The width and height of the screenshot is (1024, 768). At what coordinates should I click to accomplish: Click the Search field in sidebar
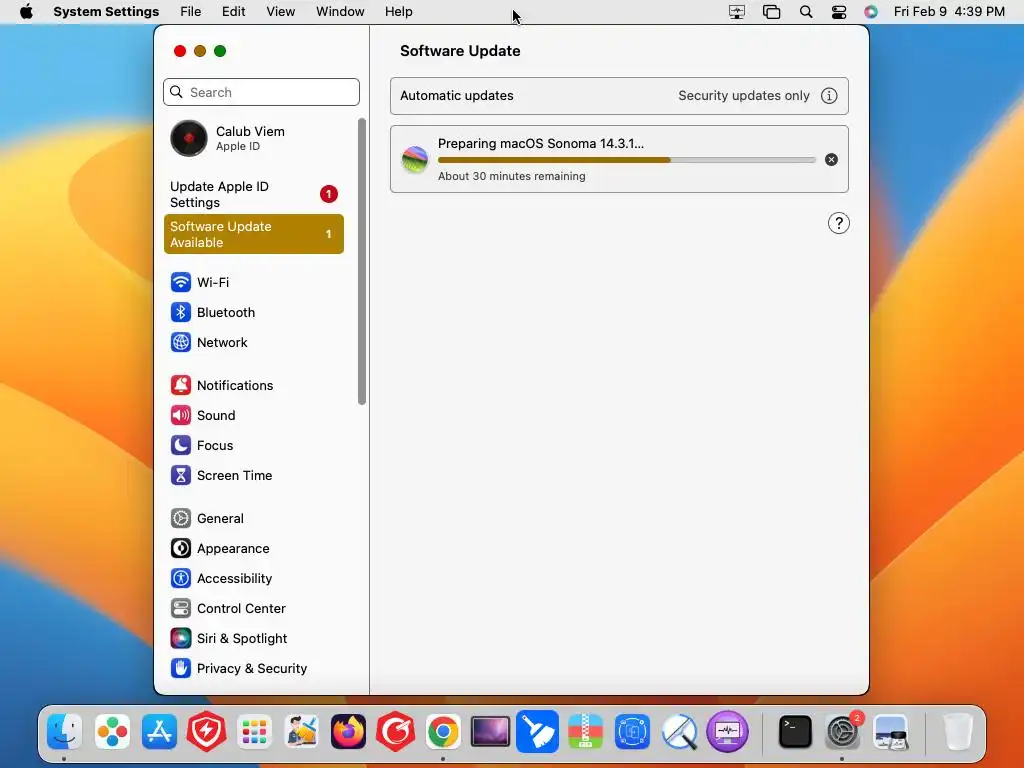pyautogui.click(x=261, y=92)
